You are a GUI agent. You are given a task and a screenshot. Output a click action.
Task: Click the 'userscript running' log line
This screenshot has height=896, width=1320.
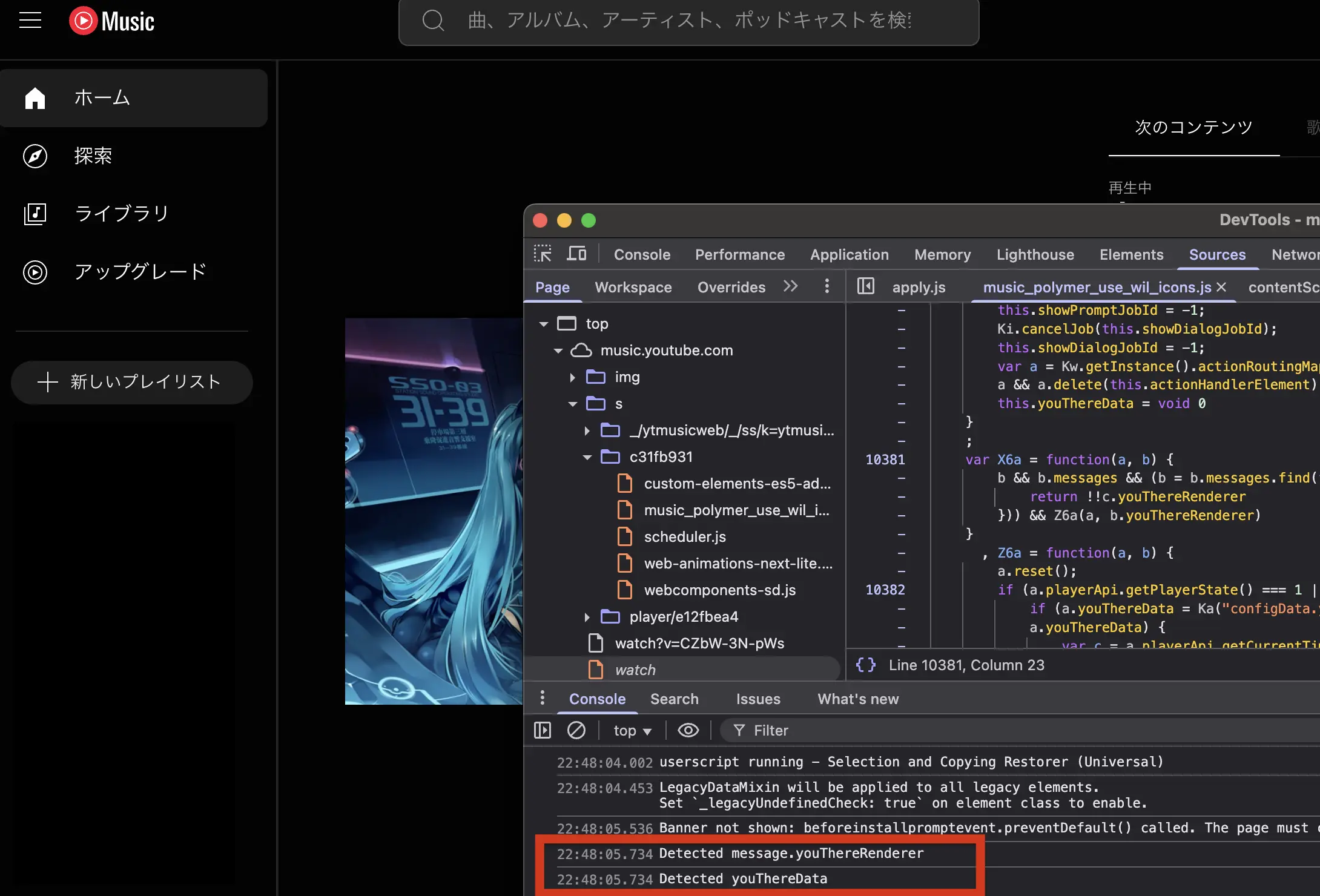[x=911, y=762]
